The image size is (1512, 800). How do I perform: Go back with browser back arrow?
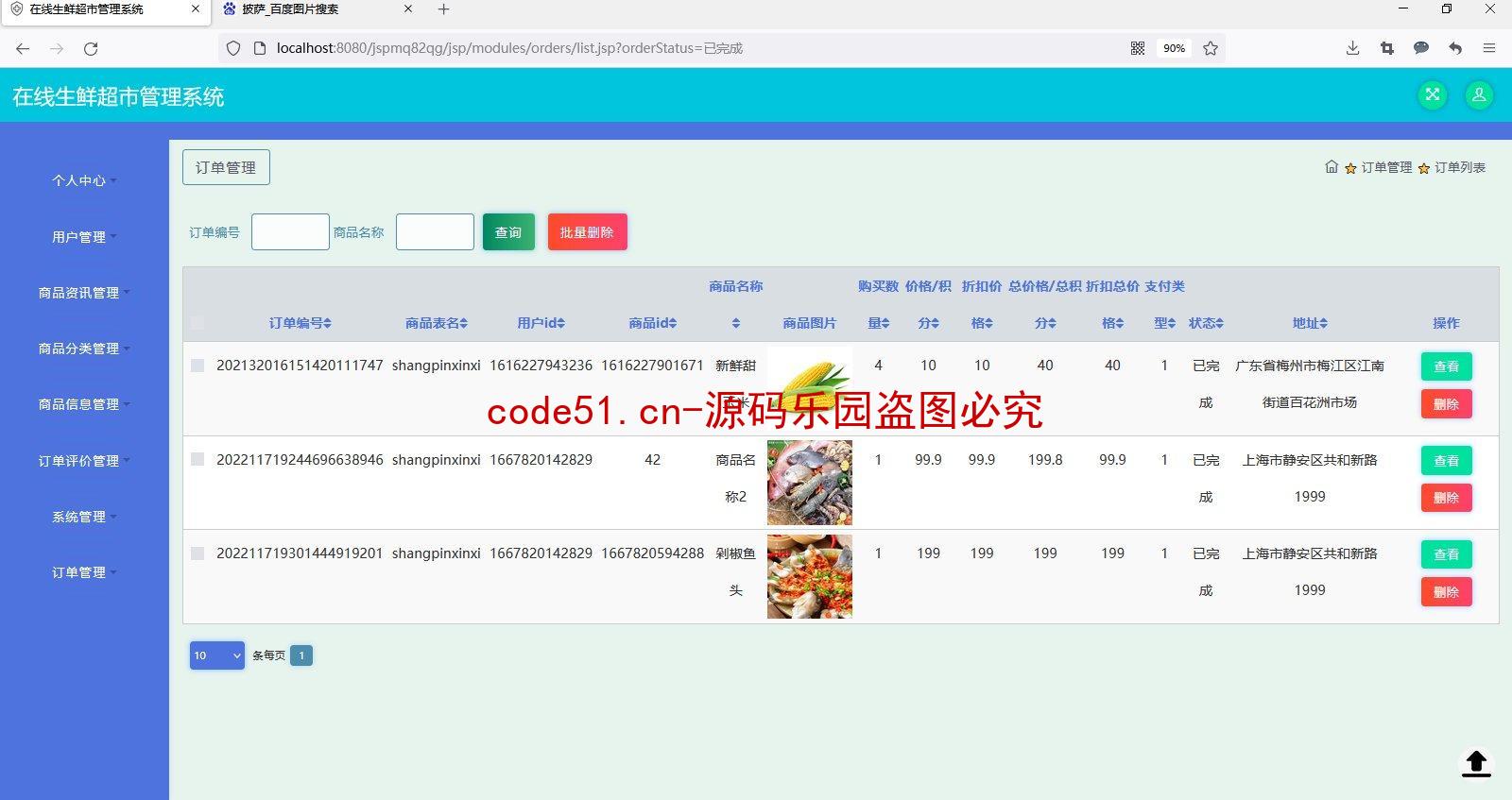tap(23, 48)
